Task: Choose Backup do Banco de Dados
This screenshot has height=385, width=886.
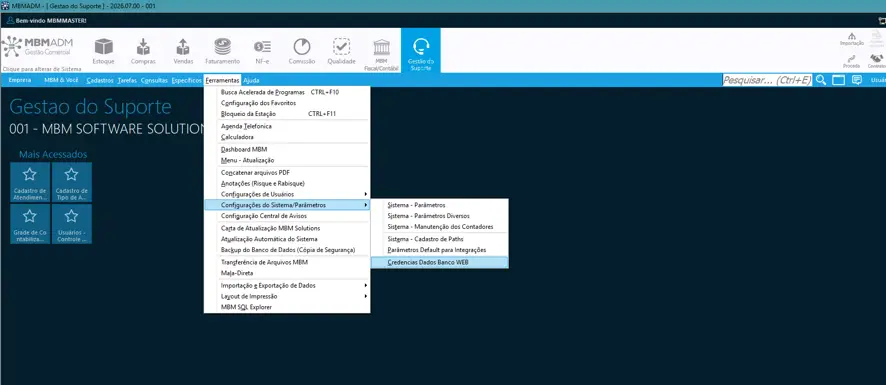Action: tap(287, 250)
